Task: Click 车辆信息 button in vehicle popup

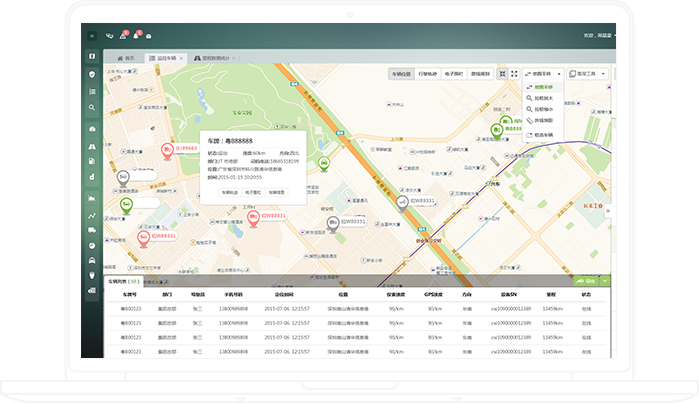Action: pyautogui.click(x=276, y=191)
